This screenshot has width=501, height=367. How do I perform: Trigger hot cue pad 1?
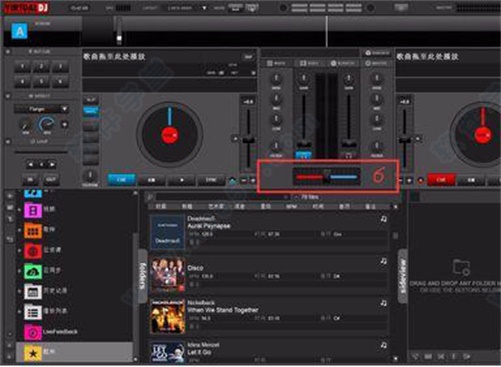click(x=22, y=67)
